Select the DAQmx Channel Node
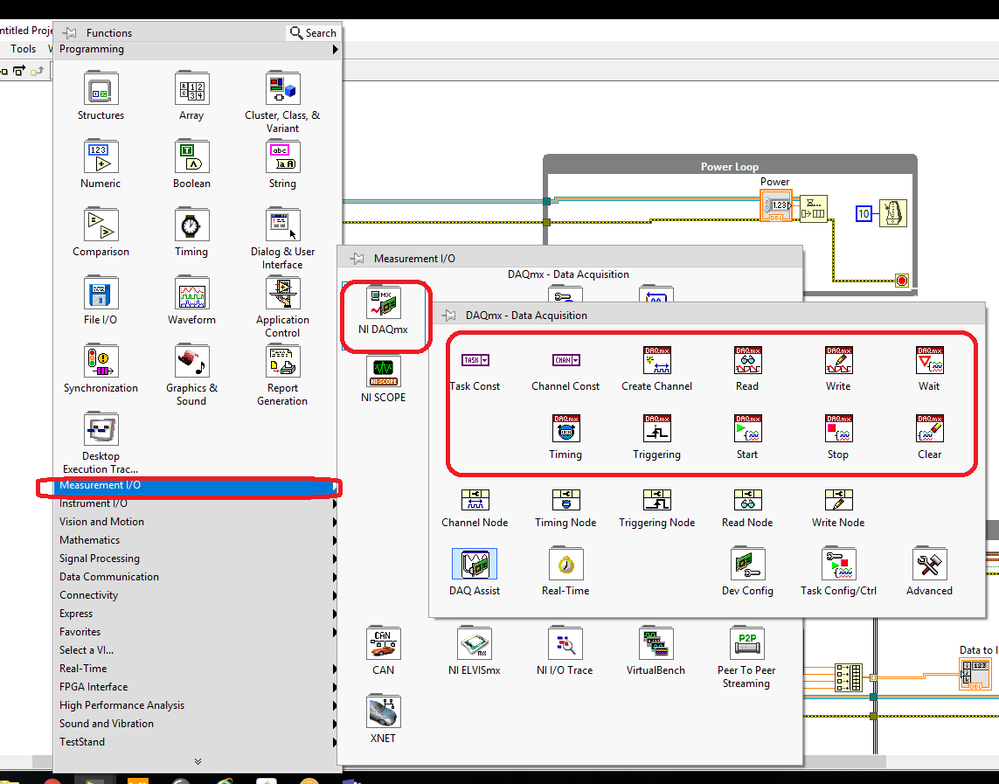 point(475,501)
